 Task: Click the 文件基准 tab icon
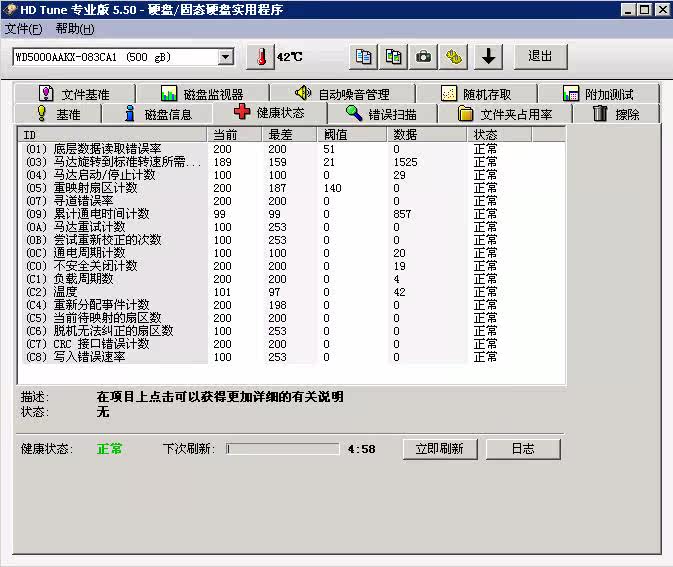46,93
